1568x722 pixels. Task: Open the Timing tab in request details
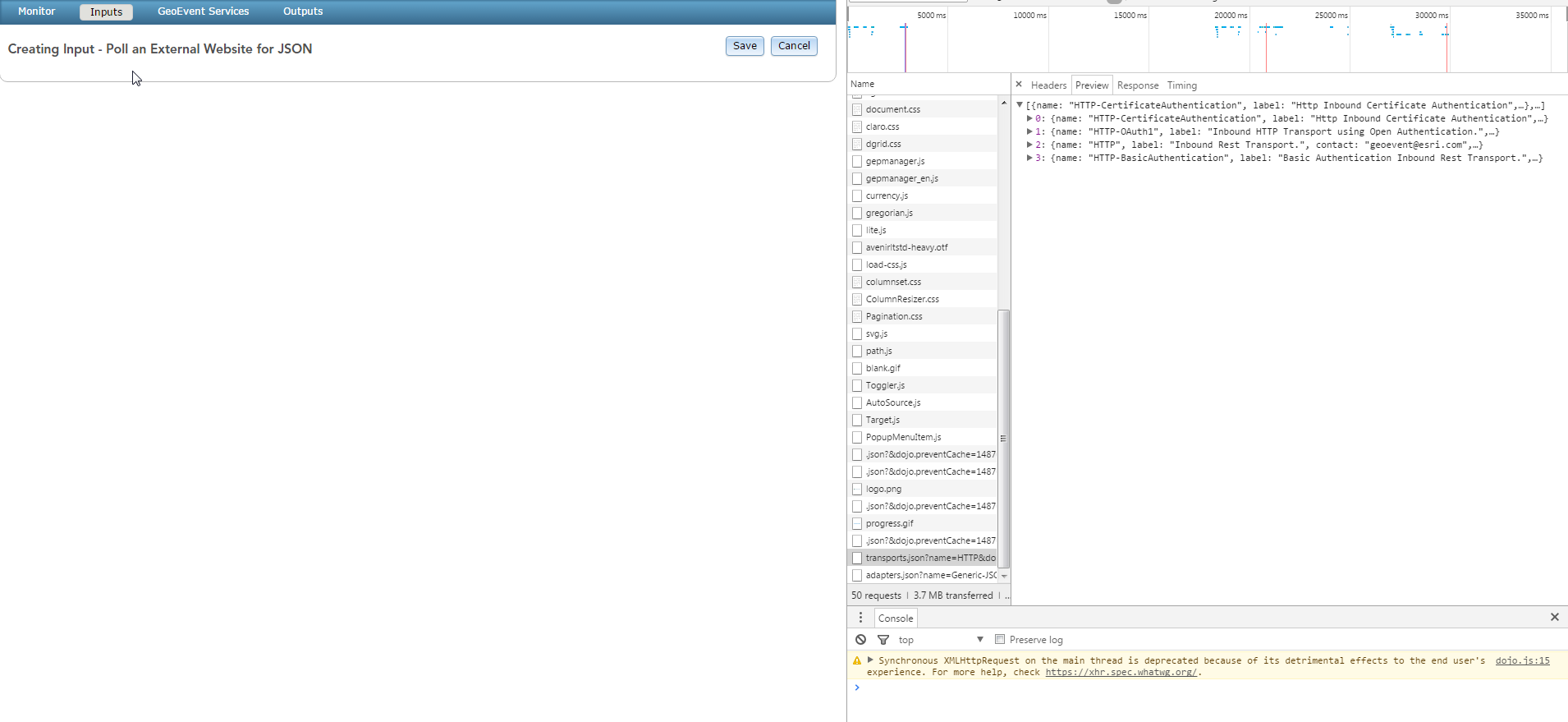[x=1182, y=85]
